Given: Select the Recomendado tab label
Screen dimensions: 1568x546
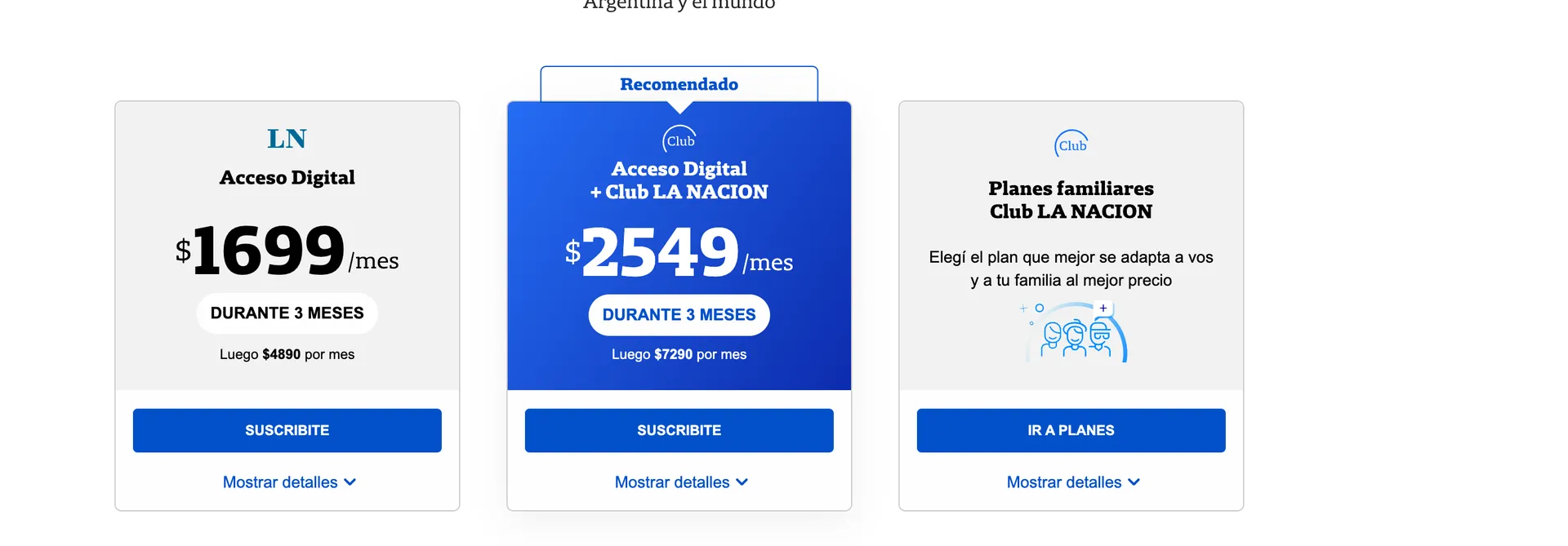Looking at the screenshot, I should click(679, 84).
